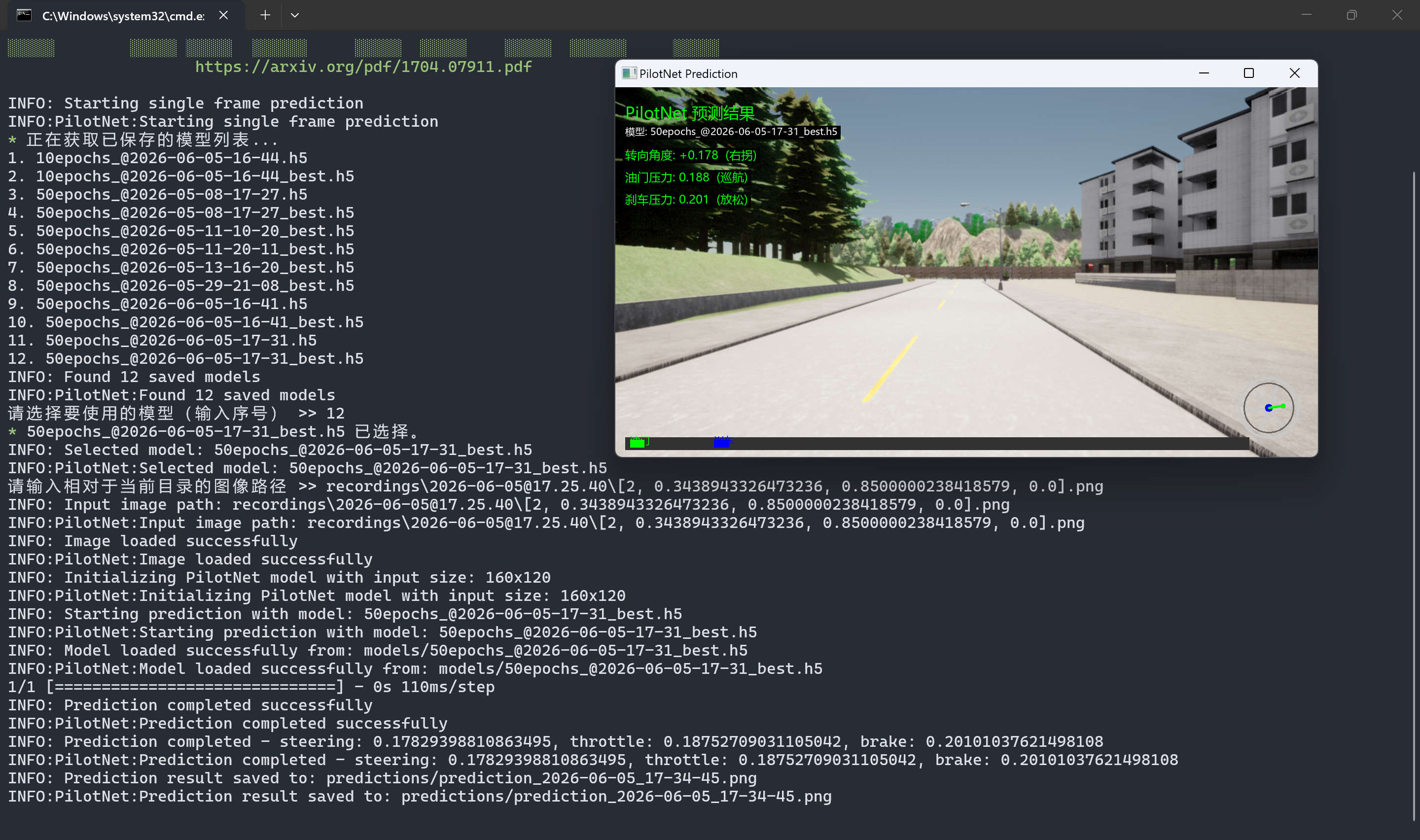Click the last line of terminal output

click(x=420, y=797)
